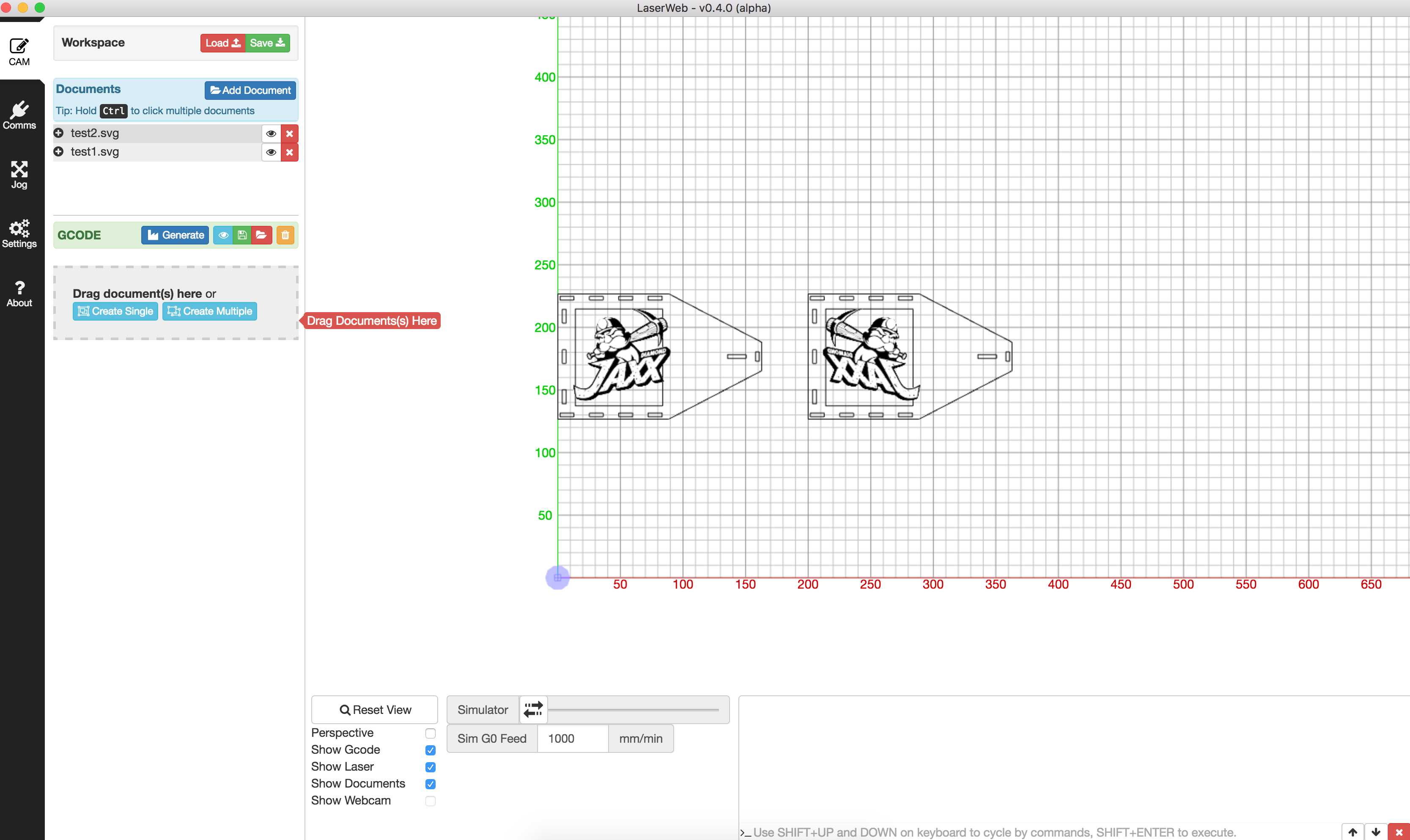Switch to the Jog tab
Viewport: 1410px width, 840px height.
click(x=19, y=174)
